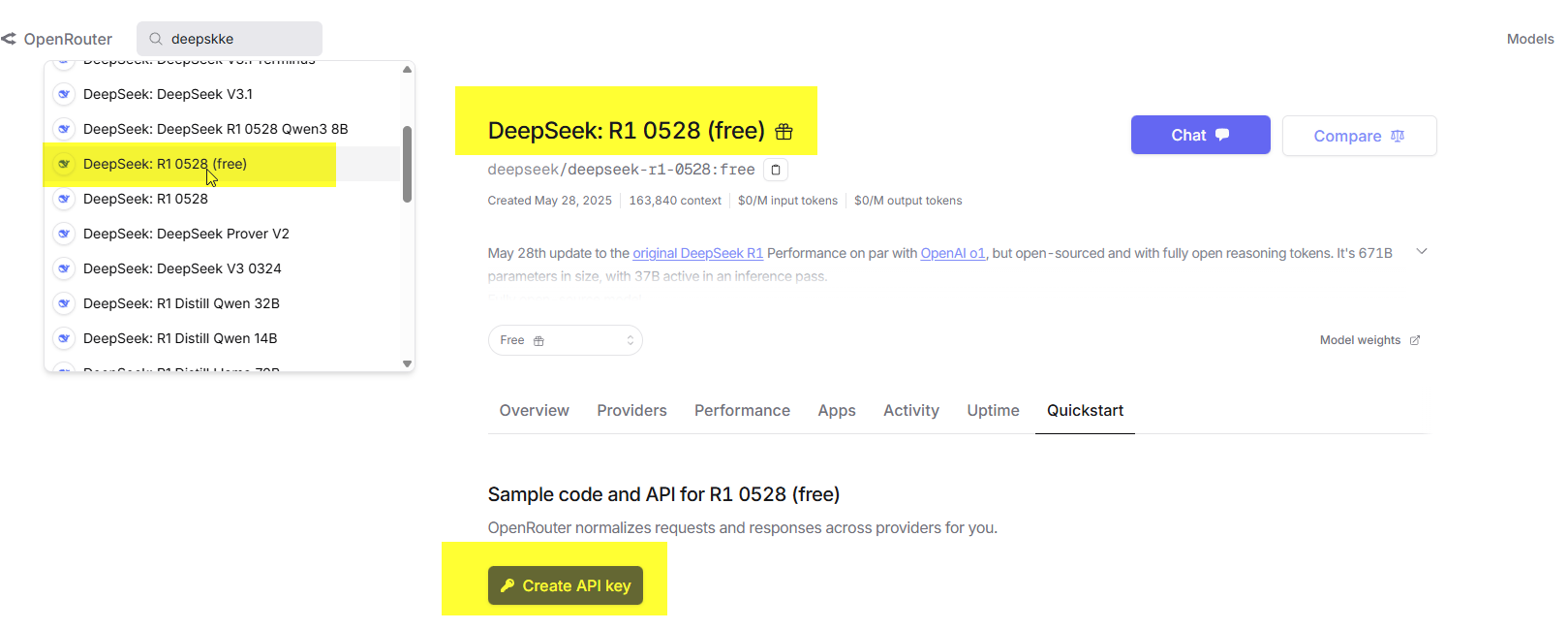Select DeepSeek R1 0528 Qwen3 8B result
The image size is (1568, 630).
[222, 129]
